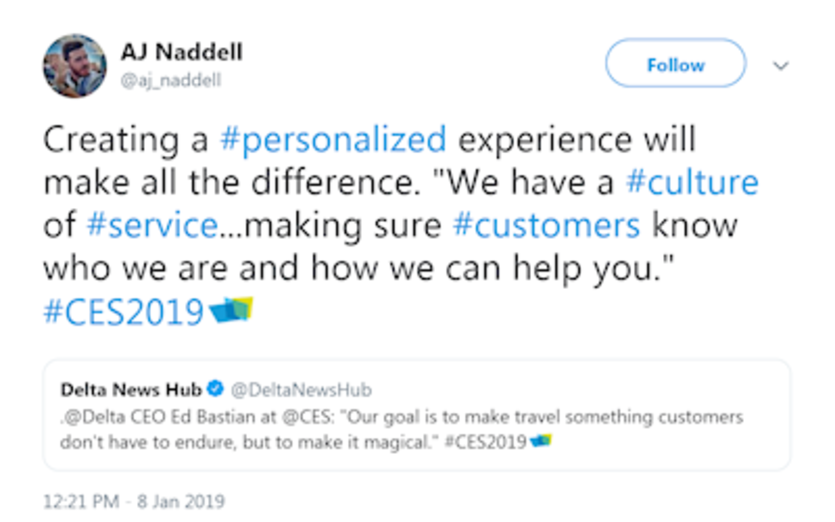Click the CES emoji in quoted tweet
Screen dimensions: 835x522
click(x=541, y=440)
